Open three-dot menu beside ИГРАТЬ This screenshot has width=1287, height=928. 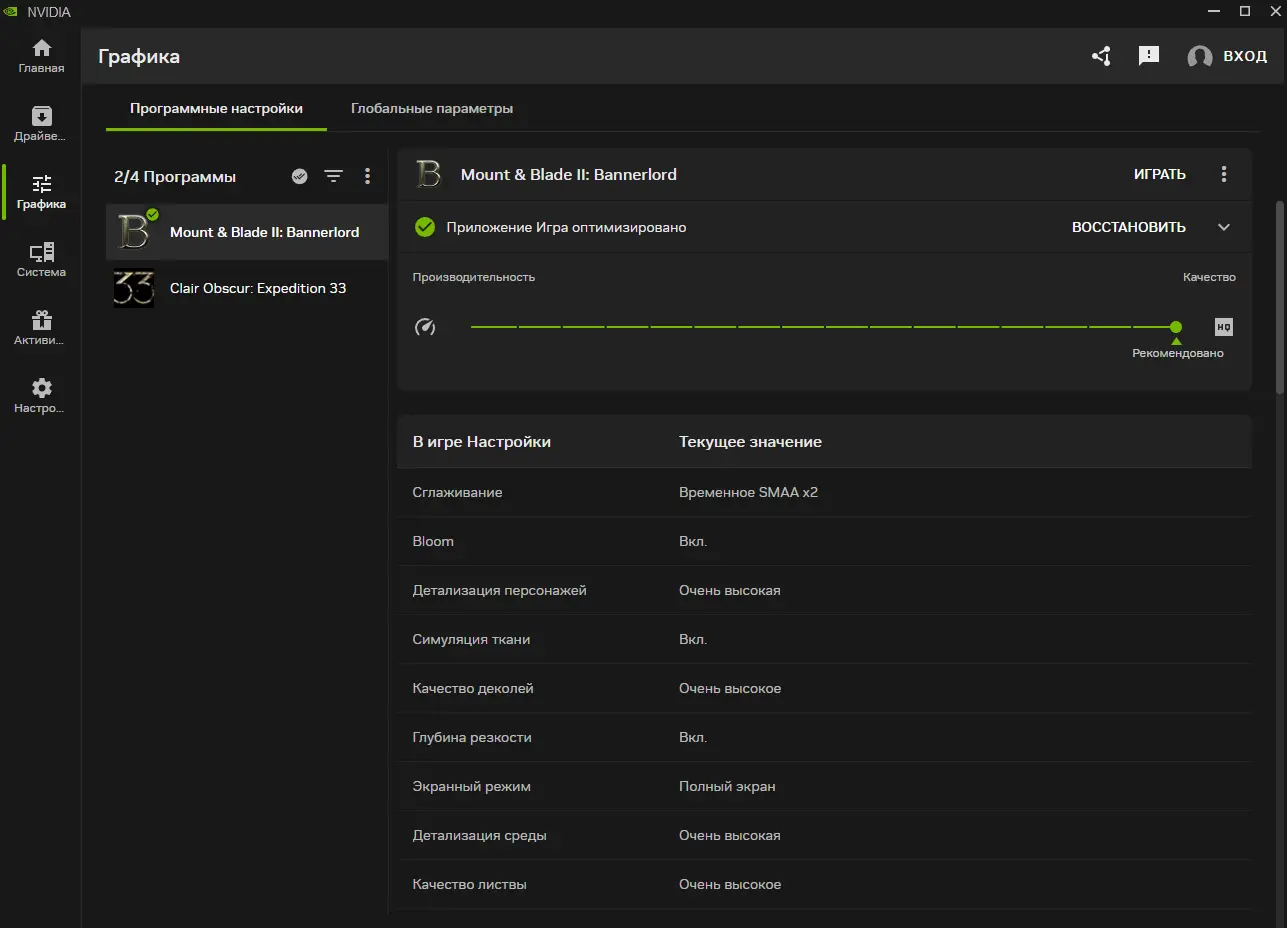point(1224,174)
